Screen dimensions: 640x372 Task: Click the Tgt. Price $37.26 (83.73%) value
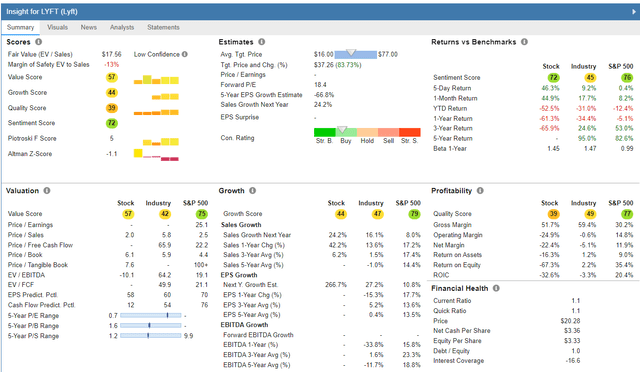[338, 65]
